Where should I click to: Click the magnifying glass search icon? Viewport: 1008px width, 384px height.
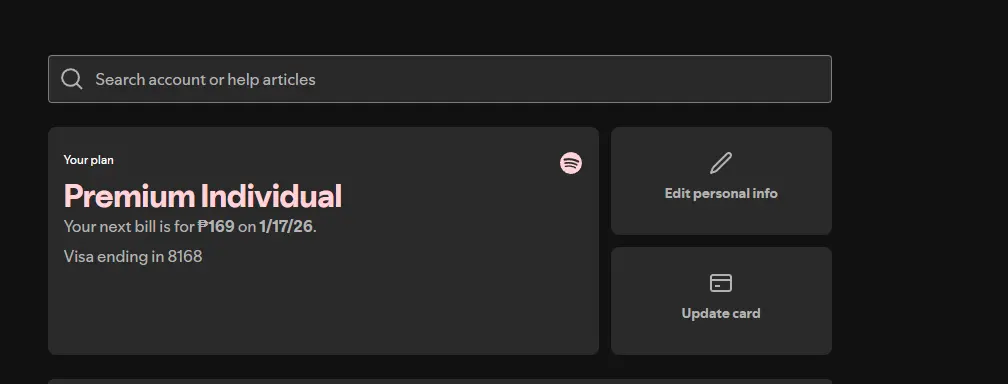coord(71,79)
